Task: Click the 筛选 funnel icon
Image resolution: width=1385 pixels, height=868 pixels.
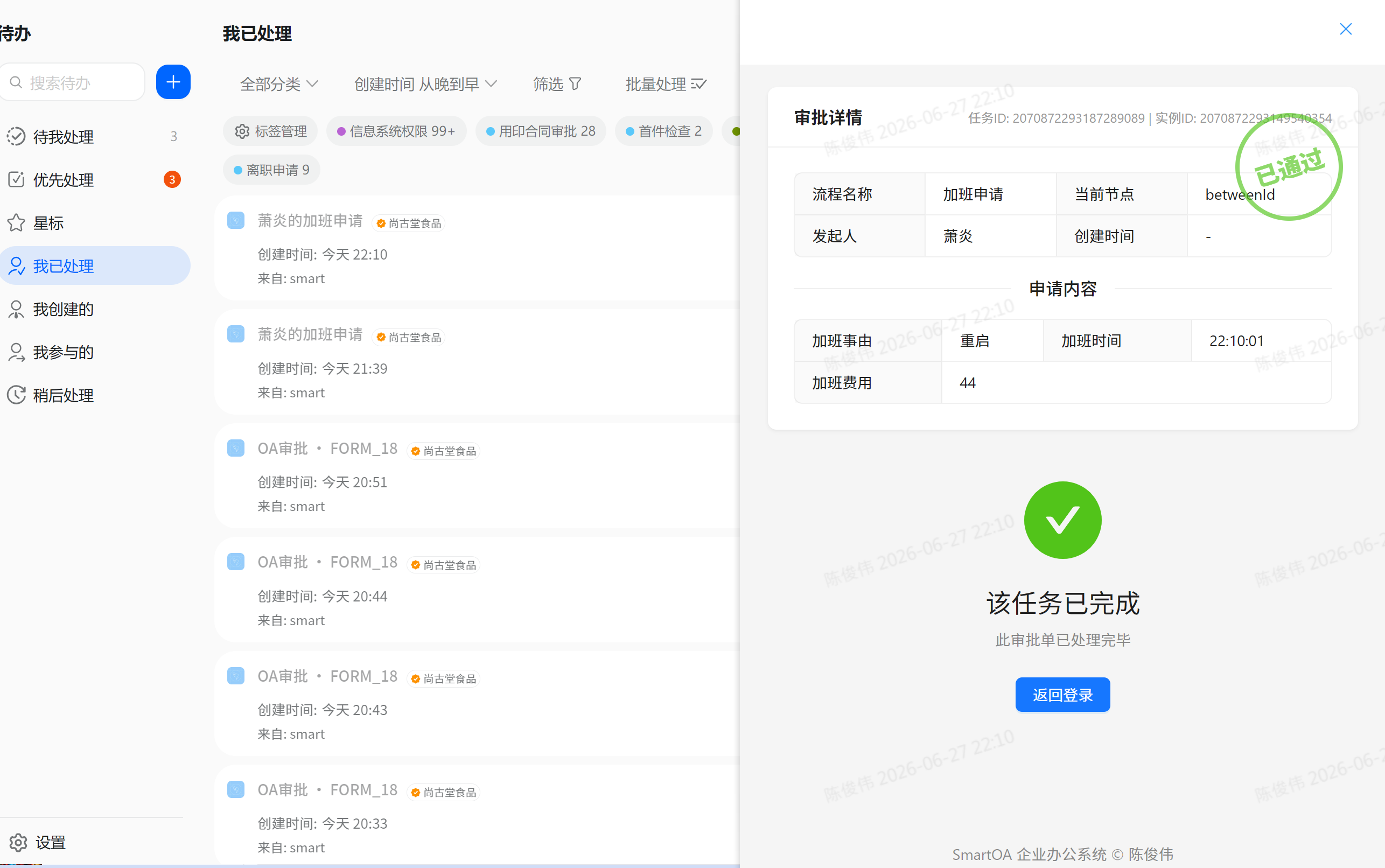Action: [575, 84]
